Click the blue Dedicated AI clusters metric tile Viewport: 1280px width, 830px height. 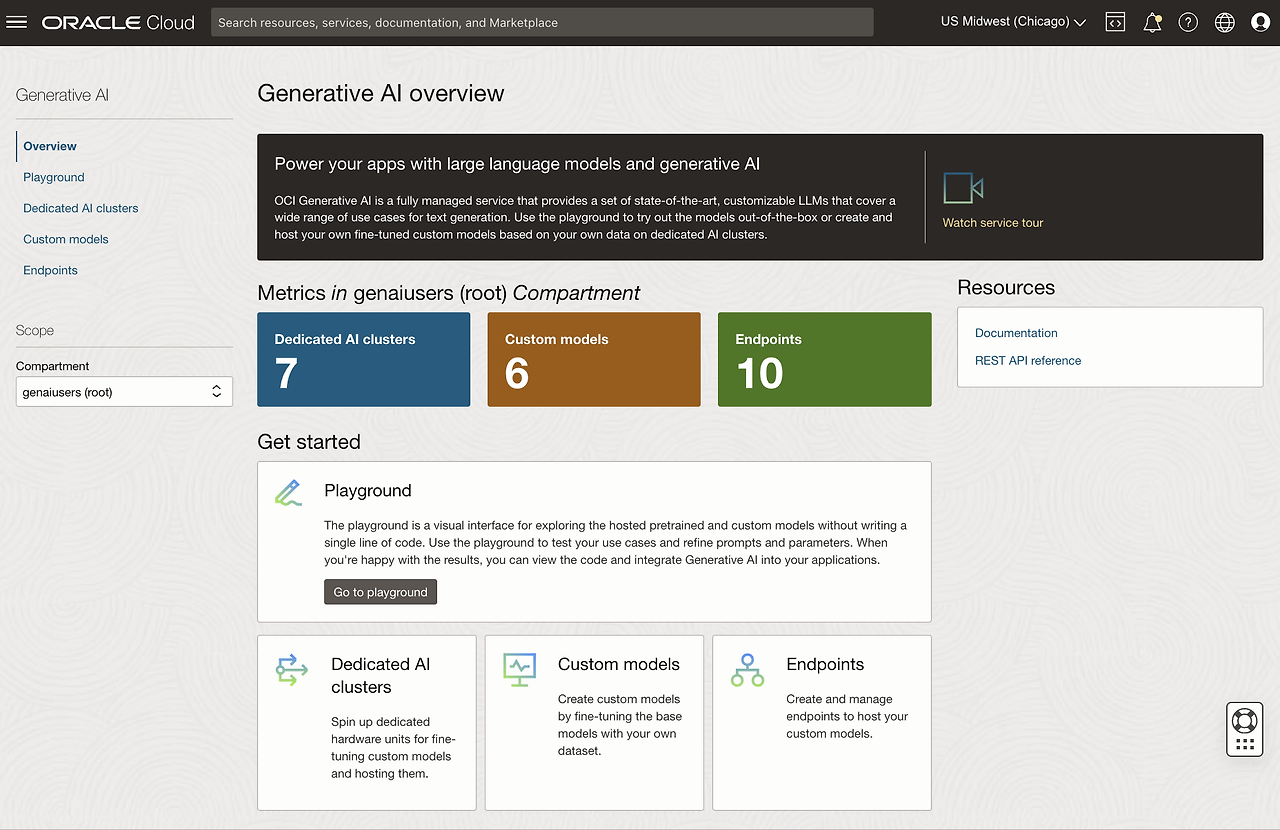pyautogui.click(x=363, y=360)
